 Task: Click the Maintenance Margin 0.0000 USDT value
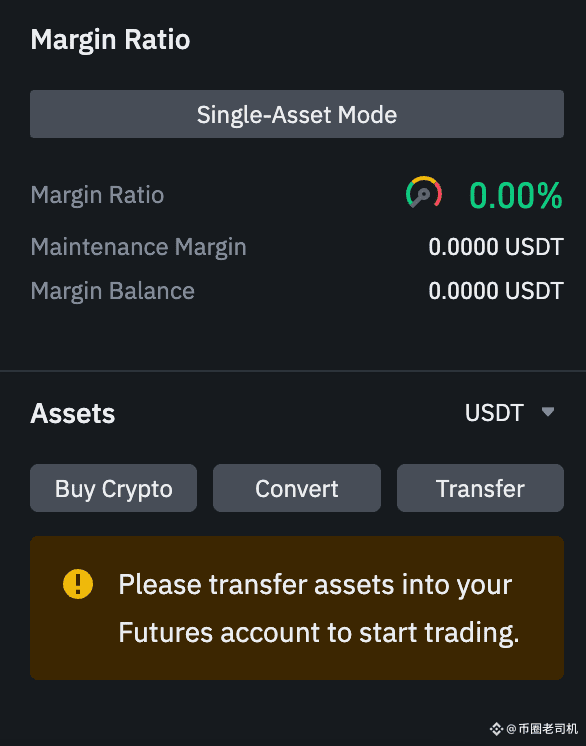(x=496, y=247)
